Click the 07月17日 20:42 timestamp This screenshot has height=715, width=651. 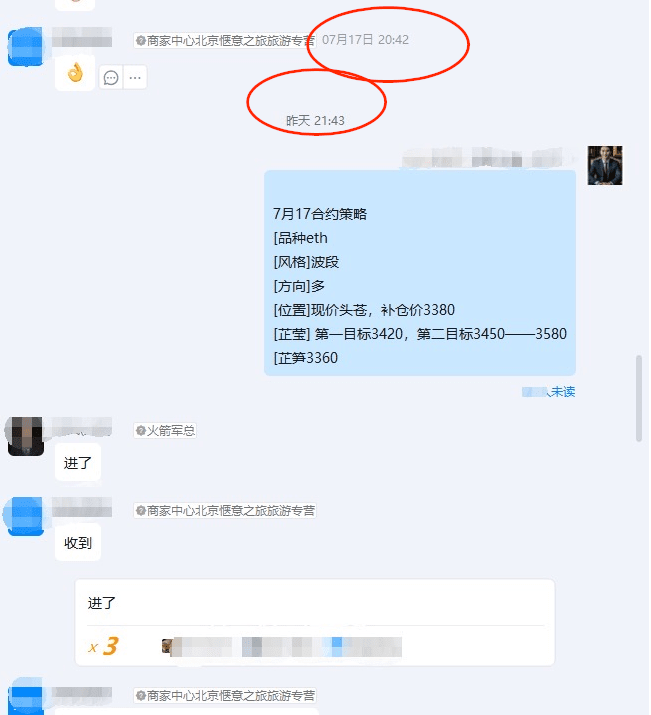[x=365, y=40]
